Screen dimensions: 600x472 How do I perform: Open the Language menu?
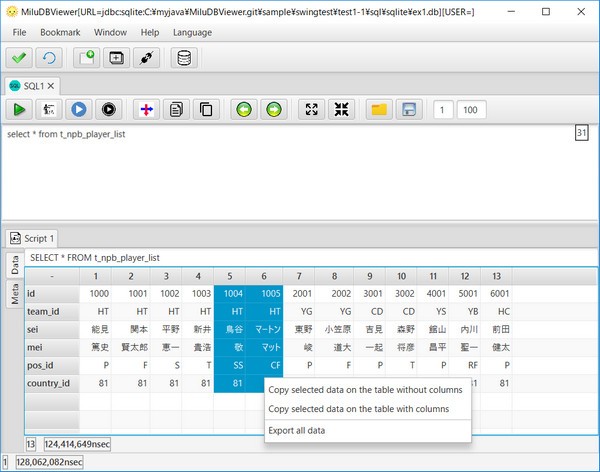tap(192, 32)
